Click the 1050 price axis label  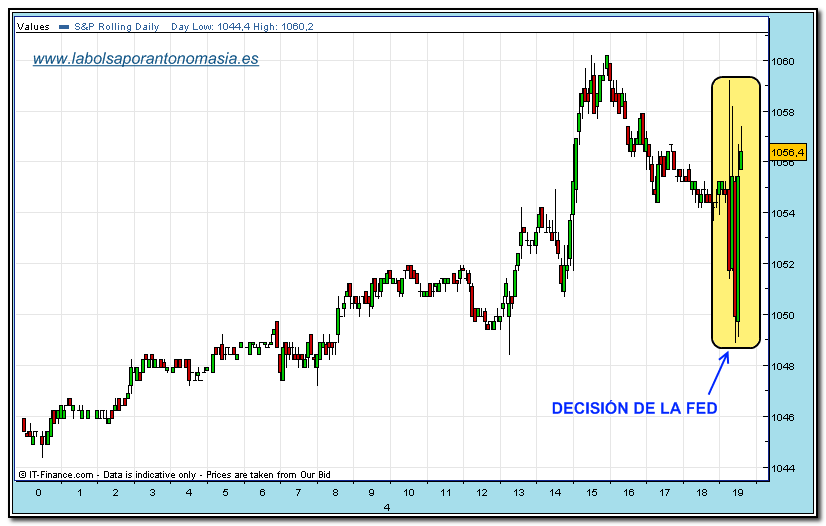click(782, 315)
